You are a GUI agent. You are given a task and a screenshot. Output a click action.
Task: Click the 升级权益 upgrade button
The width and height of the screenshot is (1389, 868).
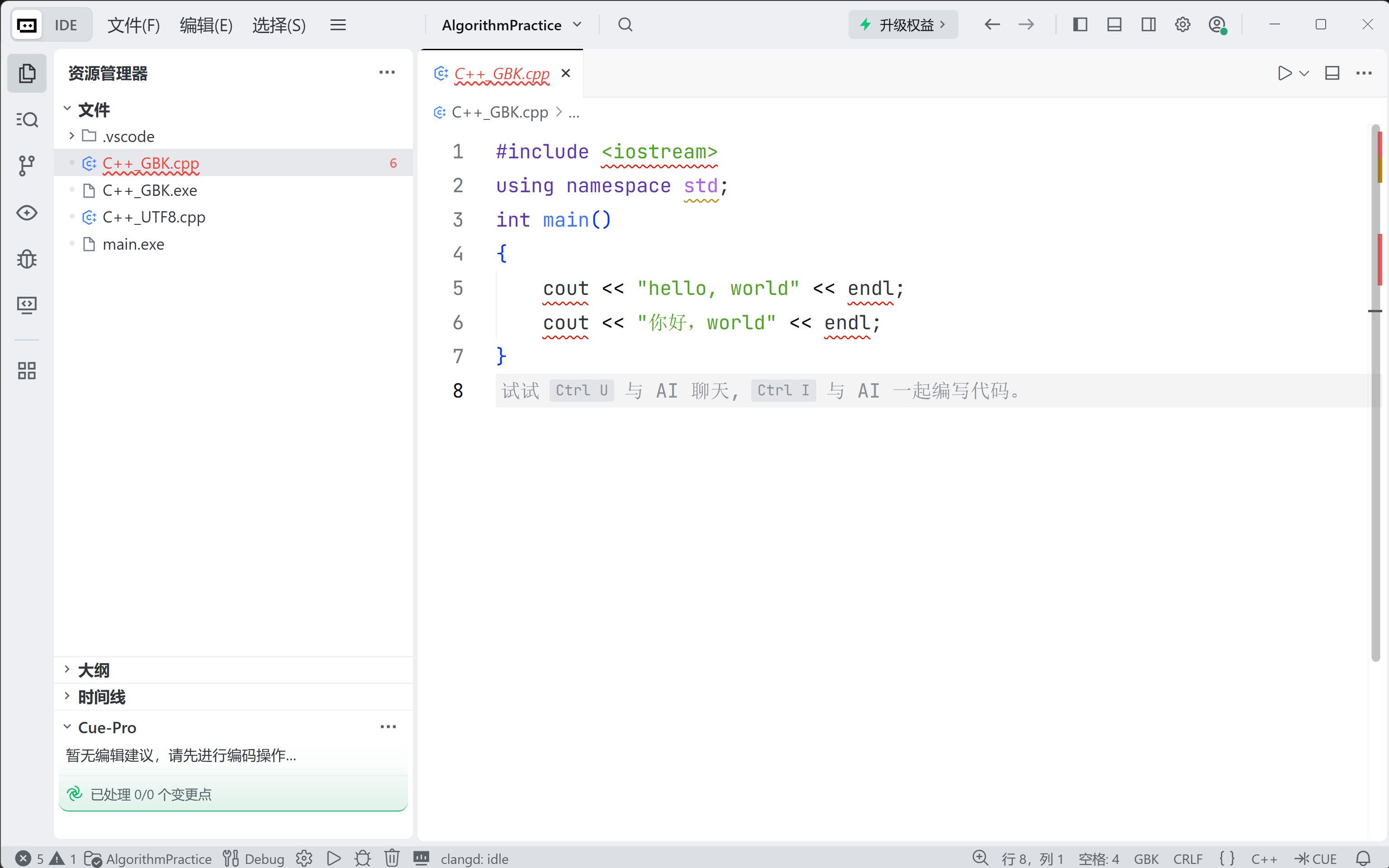(x=903, y=25)
